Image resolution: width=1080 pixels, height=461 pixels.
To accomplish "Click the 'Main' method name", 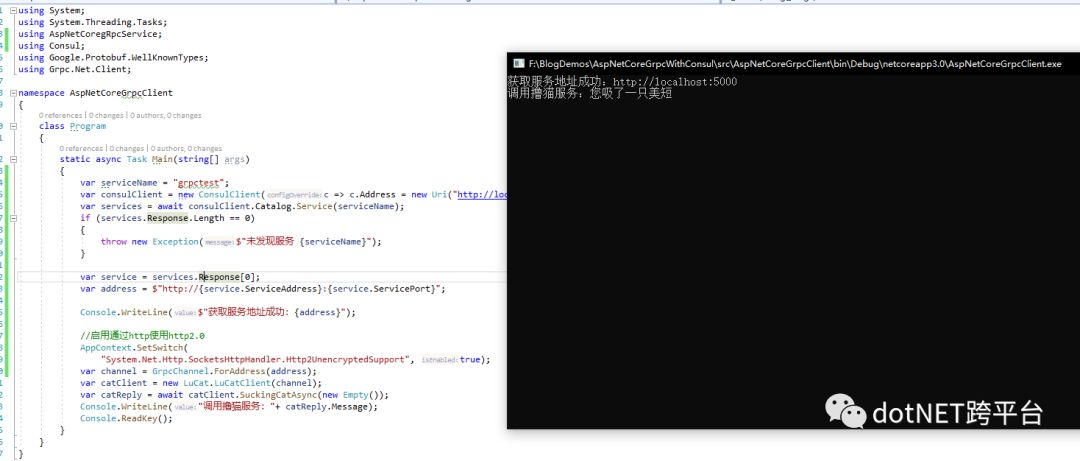I will (163, 159).
